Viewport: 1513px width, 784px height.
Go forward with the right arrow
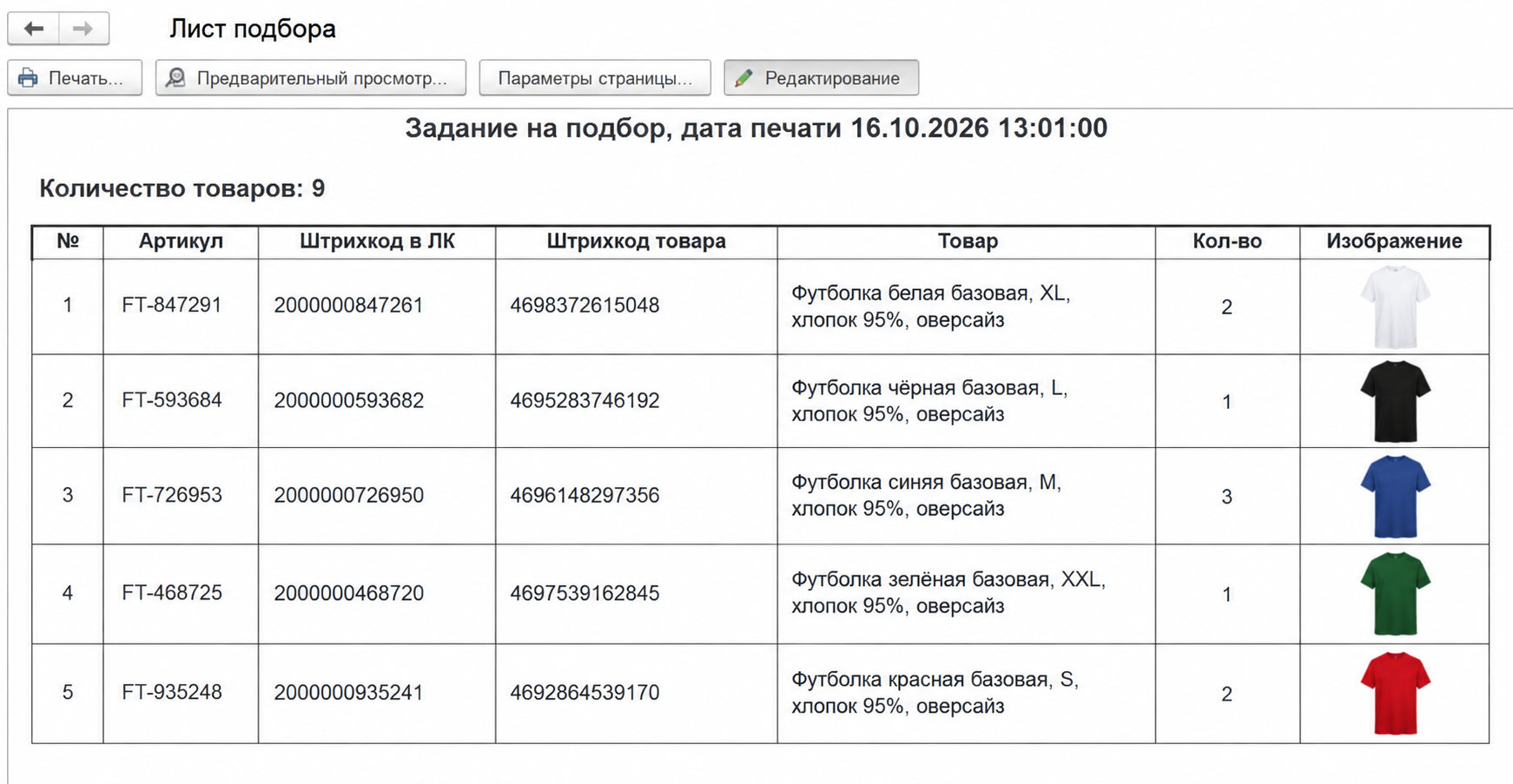(83, 29)
